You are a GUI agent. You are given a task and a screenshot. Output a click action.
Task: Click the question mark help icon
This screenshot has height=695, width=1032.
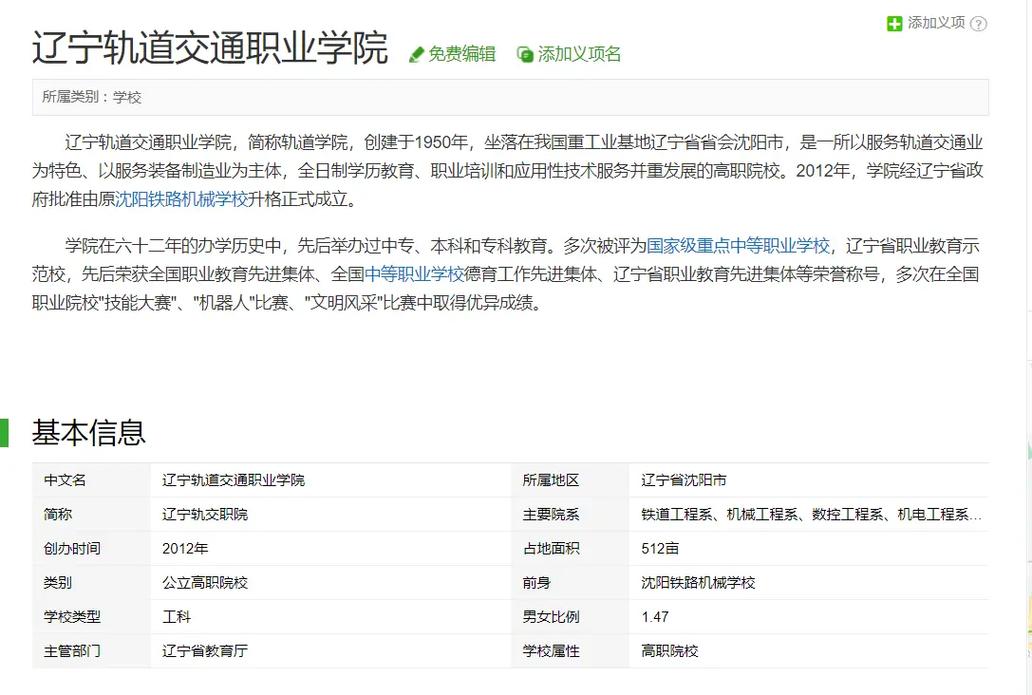click(x=979, y=24)
